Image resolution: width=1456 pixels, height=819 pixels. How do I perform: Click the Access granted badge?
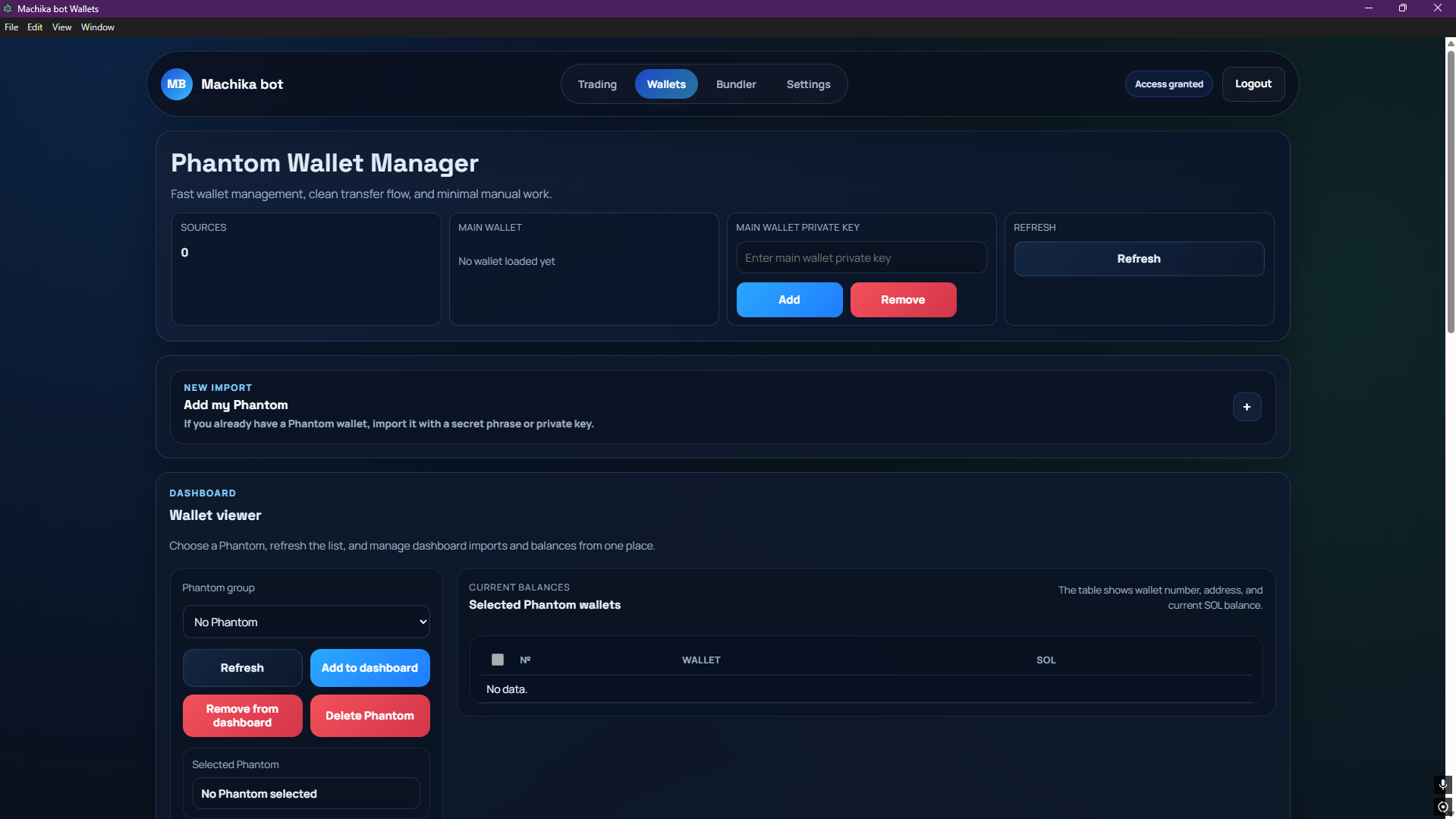[x=1168, y=84]
